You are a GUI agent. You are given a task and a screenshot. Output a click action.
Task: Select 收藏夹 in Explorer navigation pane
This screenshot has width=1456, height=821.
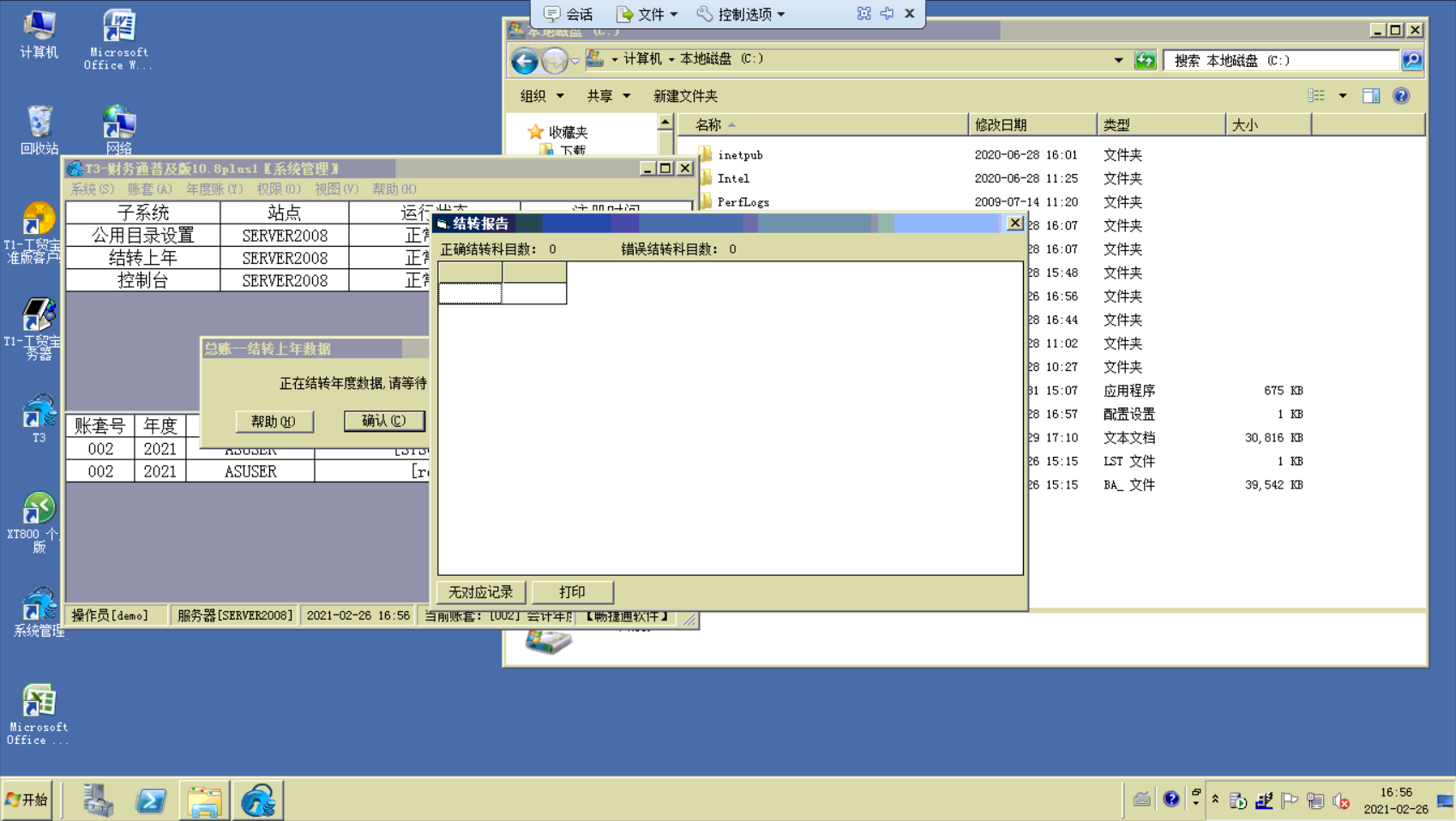pos(568,132)
